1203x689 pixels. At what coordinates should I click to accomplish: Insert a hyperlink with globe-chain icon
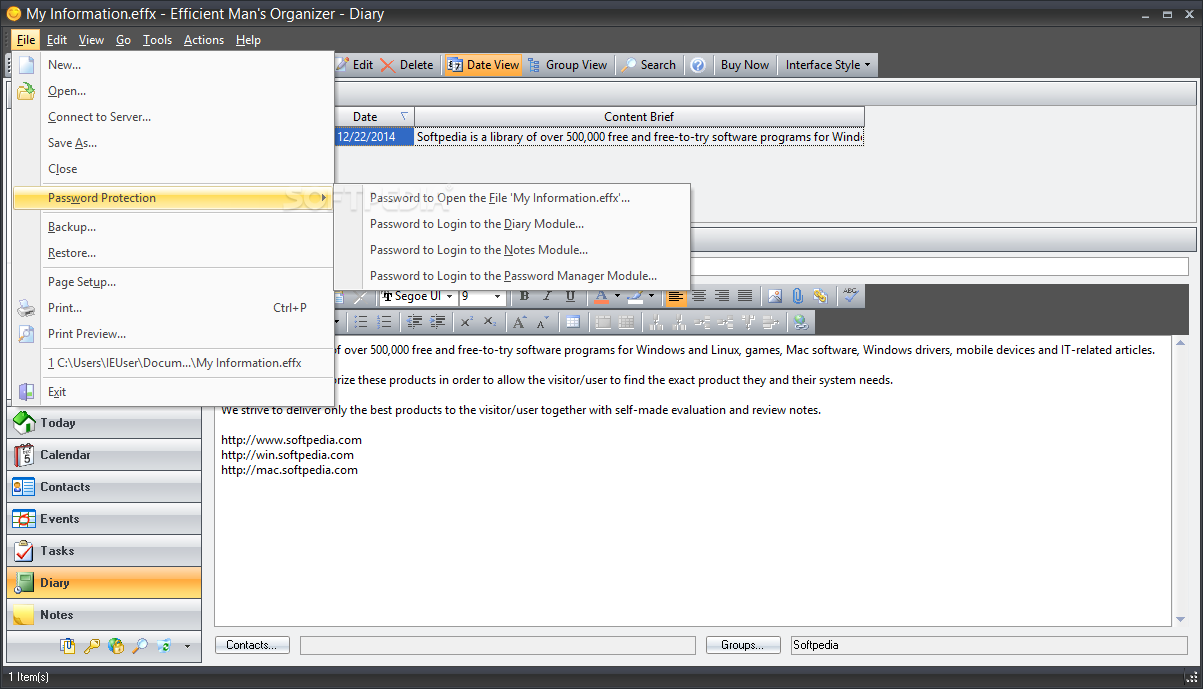pos(800,322)
